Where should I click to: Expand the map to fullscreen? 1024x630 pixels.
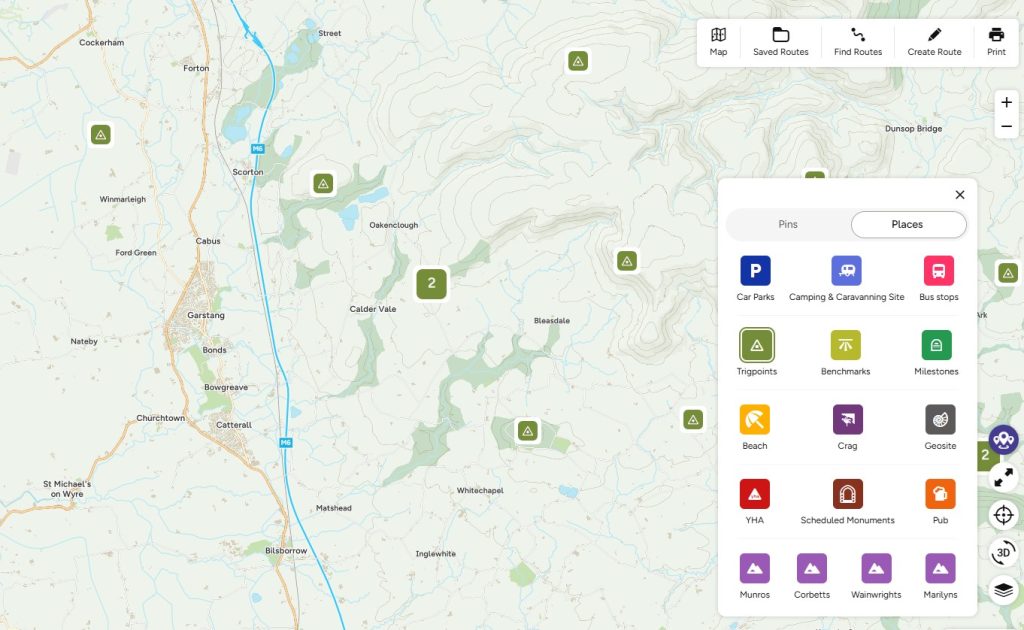[x=1003, y=478]
